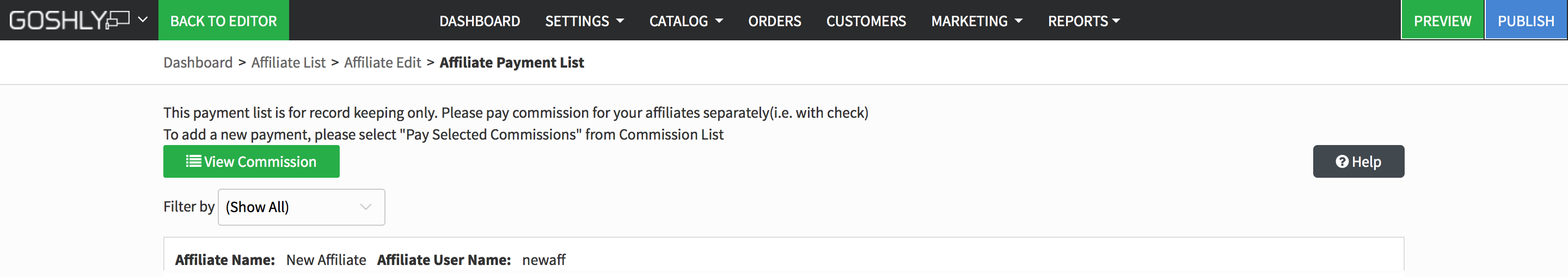Image resolution: width=1568 pixels, height=277 pixels.
Task: Click the blue PUBLISH button
Action: pyautogui.click(x=1526, y=20)
